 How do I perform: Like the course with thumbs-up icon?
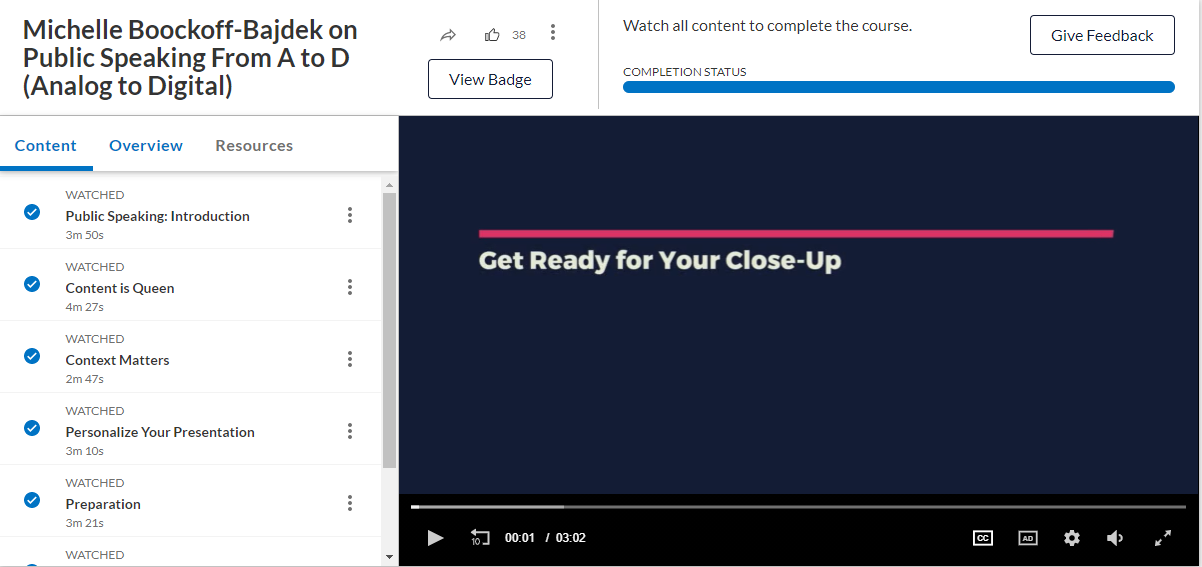pos(492,35)
